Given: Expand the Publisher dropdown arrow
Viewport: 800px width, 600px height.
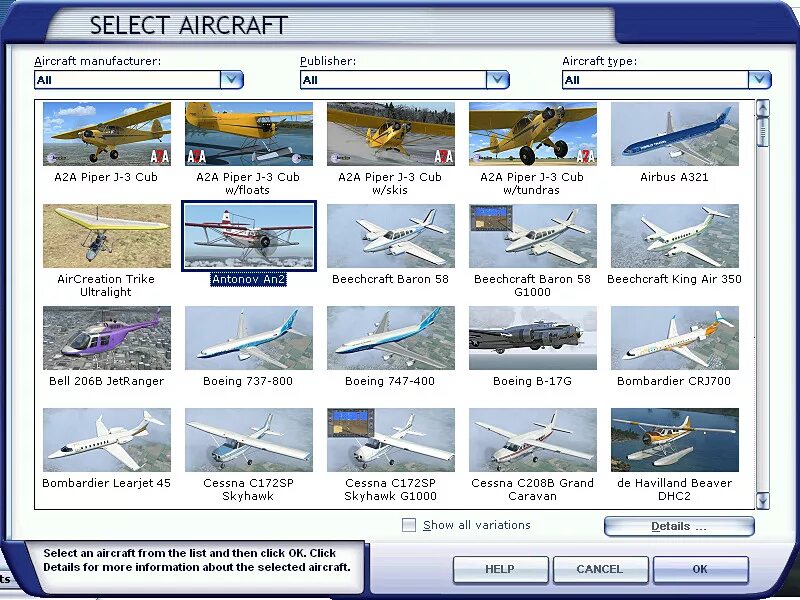Looking at the screenshot, I should coord(497,80).
